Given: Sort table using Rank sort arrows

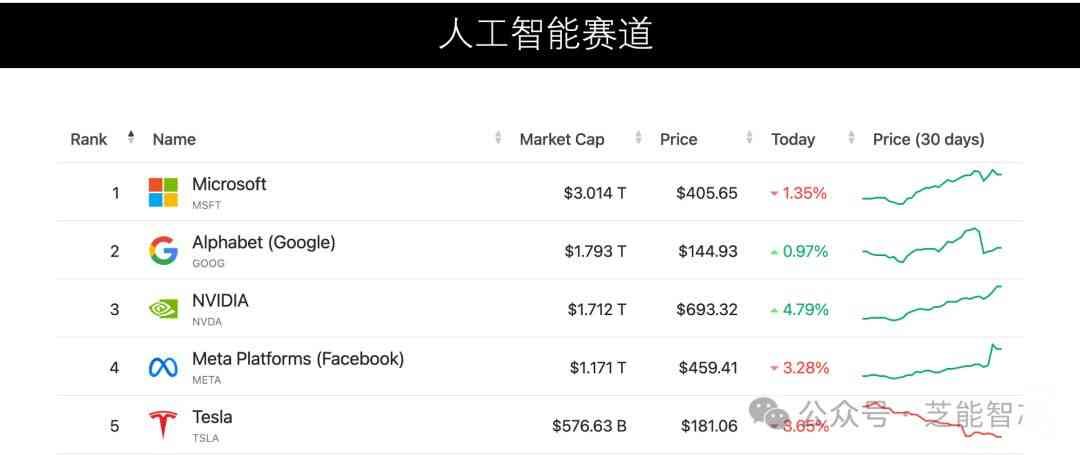Looking at the screenshot, I should click(x=130, y=138).
